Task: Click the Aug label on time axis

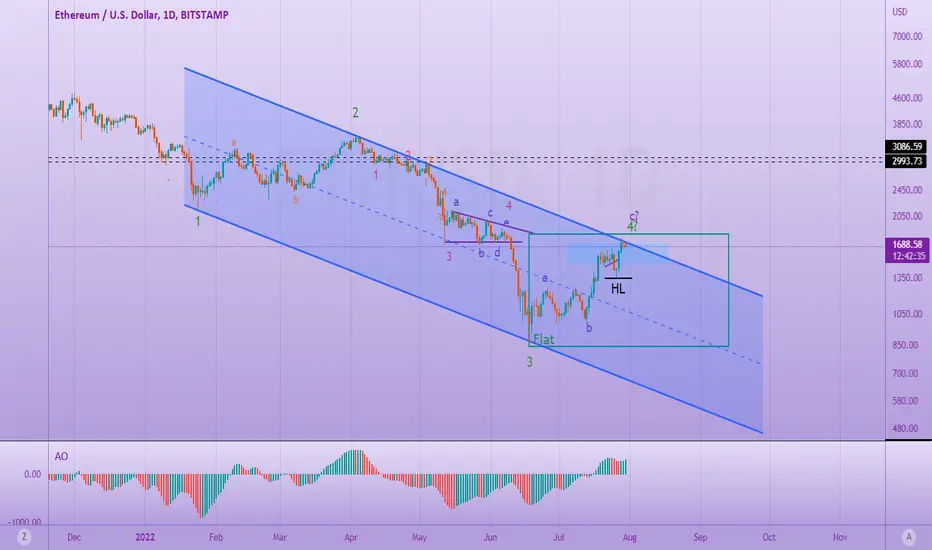Action: [x=629, y=537]
